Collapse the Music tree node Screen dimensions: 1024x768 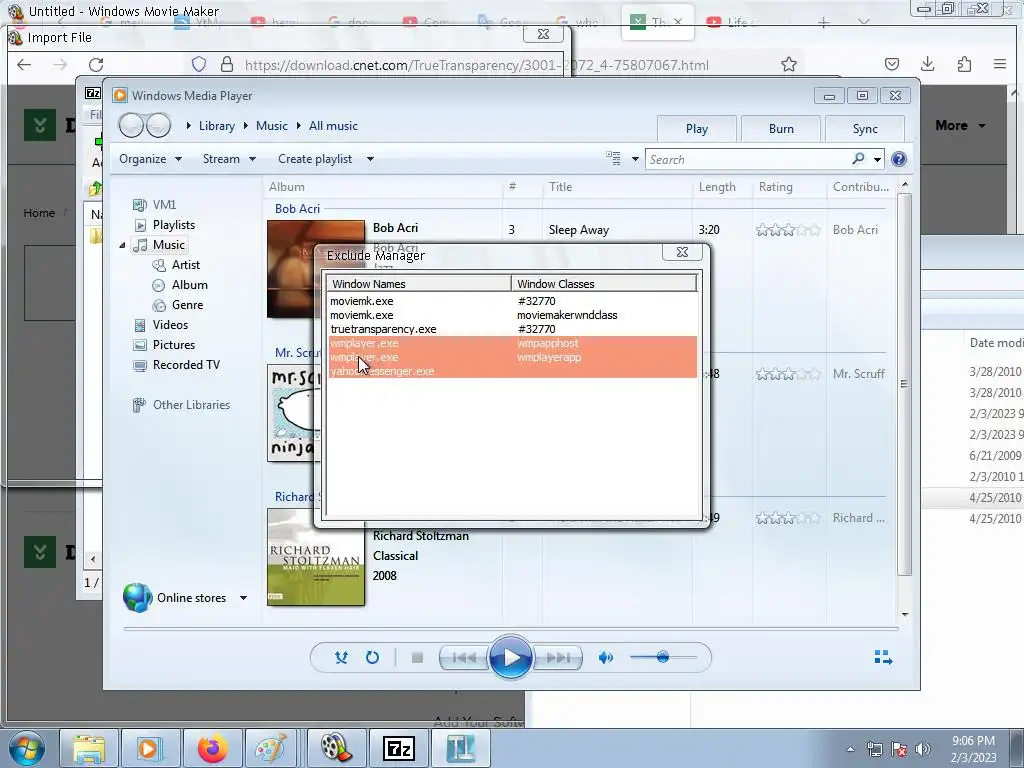(122, 245)
